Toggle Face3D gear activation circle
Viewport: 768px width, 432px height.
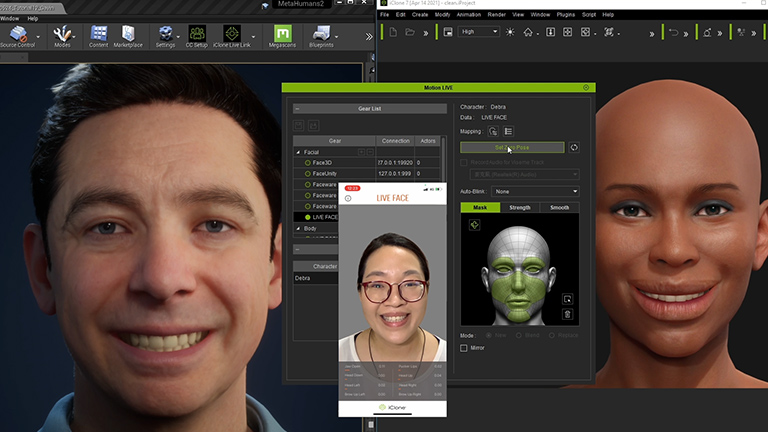click(308, 163)
